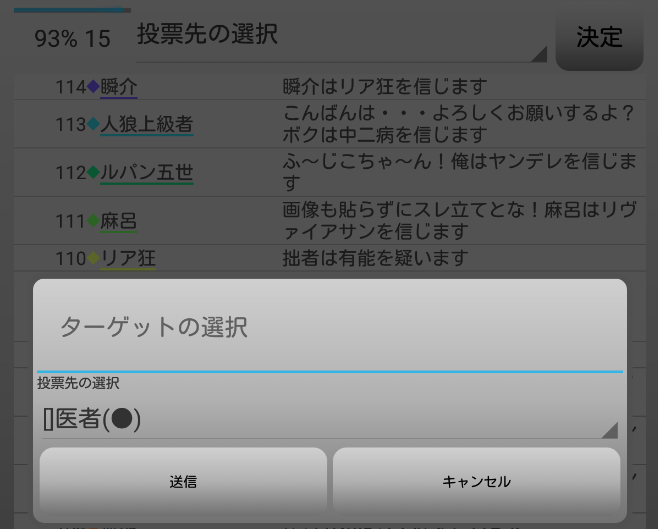
Task: Select the 麻呂 player name link
Action: coord(119,221)
